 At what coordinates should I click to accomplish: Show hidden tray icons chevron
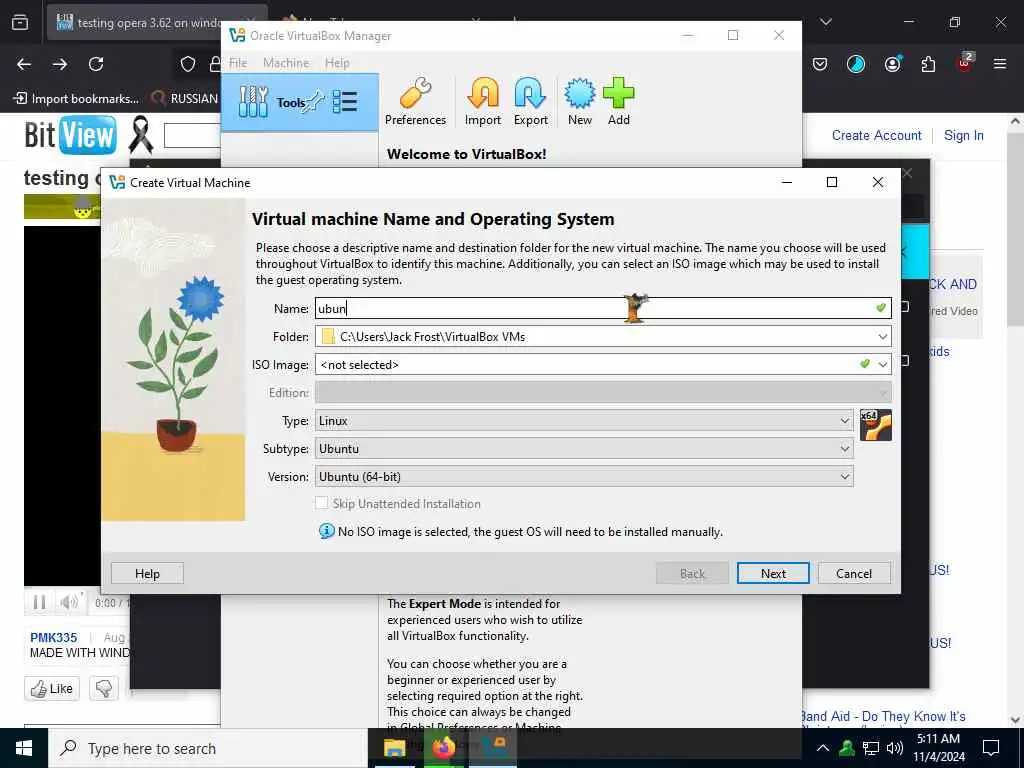point(823,748)
